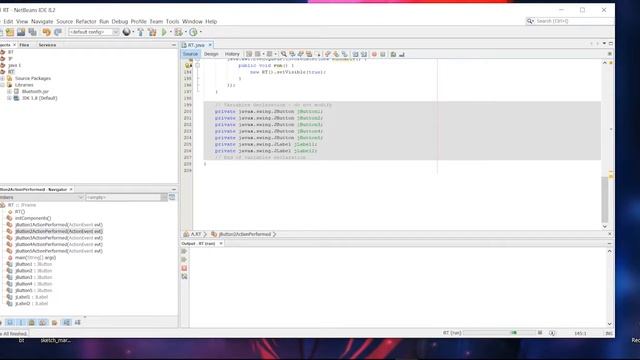Click the globe browser icon in toolbar

pos(127,32)
